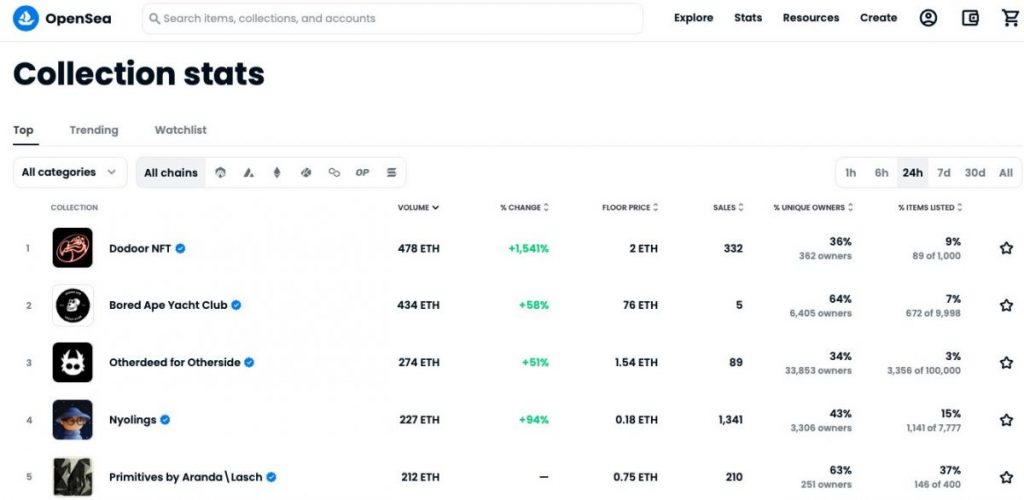Toggle watchlist star for Otherdeed for Otherside
This screenshot has width=1024, height=500.
1006,362
